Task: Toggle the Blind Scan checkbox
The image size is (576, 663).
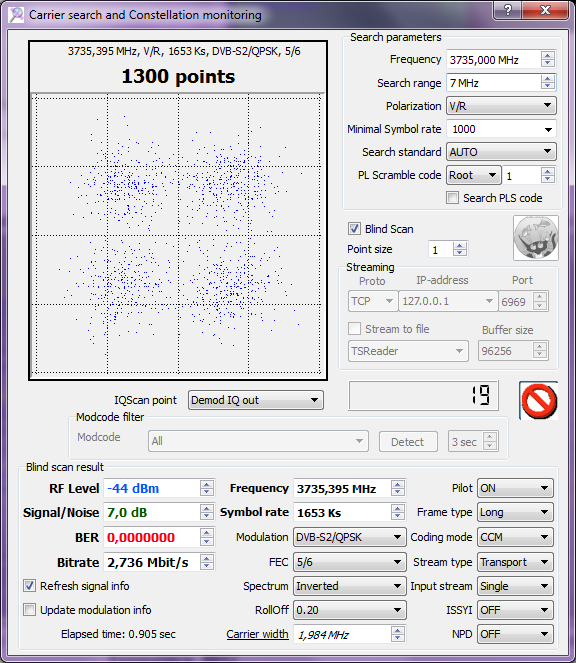Action: click(354, 229)
